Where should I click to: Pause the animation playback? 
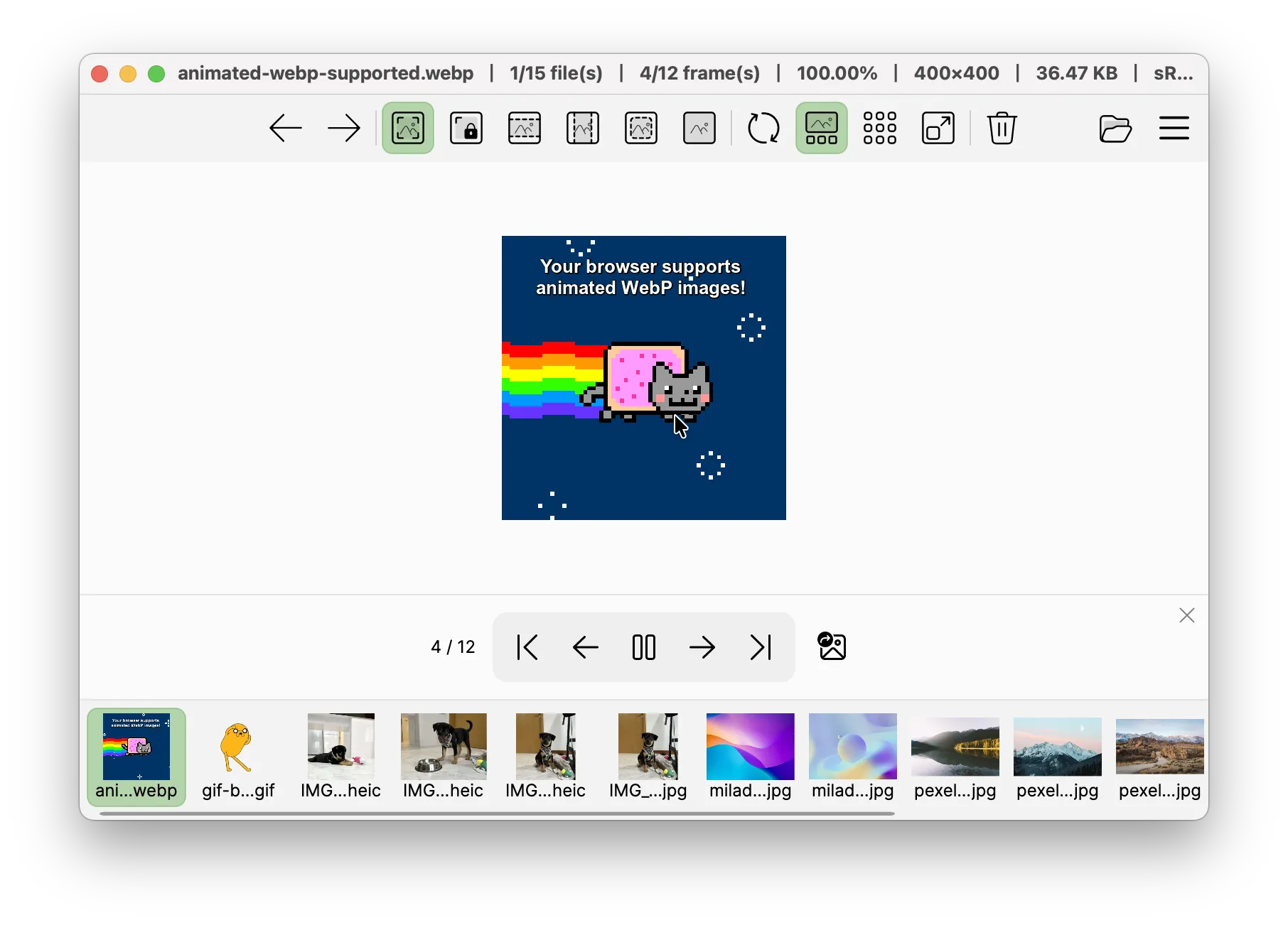pyautogui.click(x=644, y=647)
